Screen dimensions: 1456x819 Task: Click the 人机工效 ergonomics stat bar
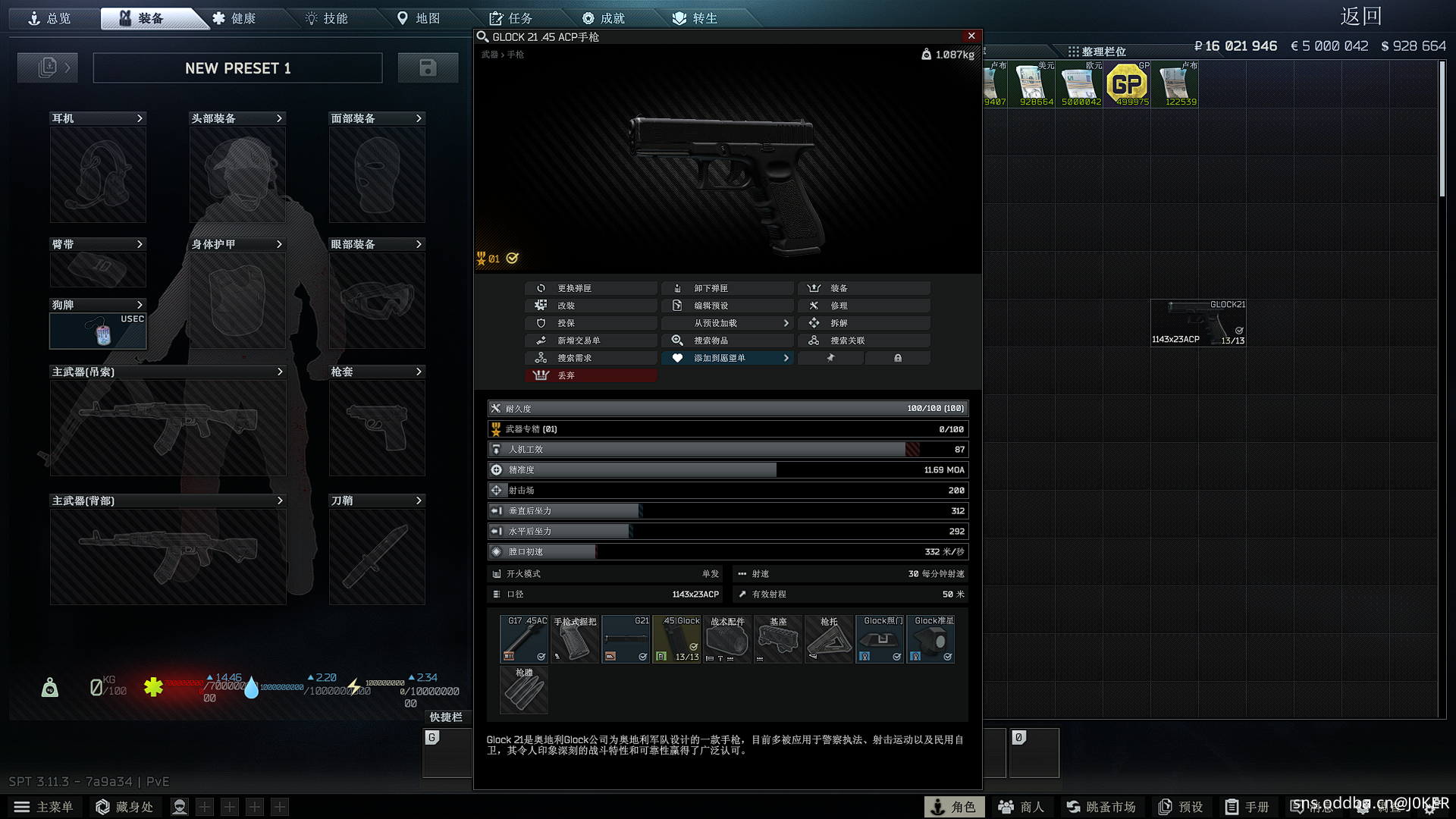[727, 450]
